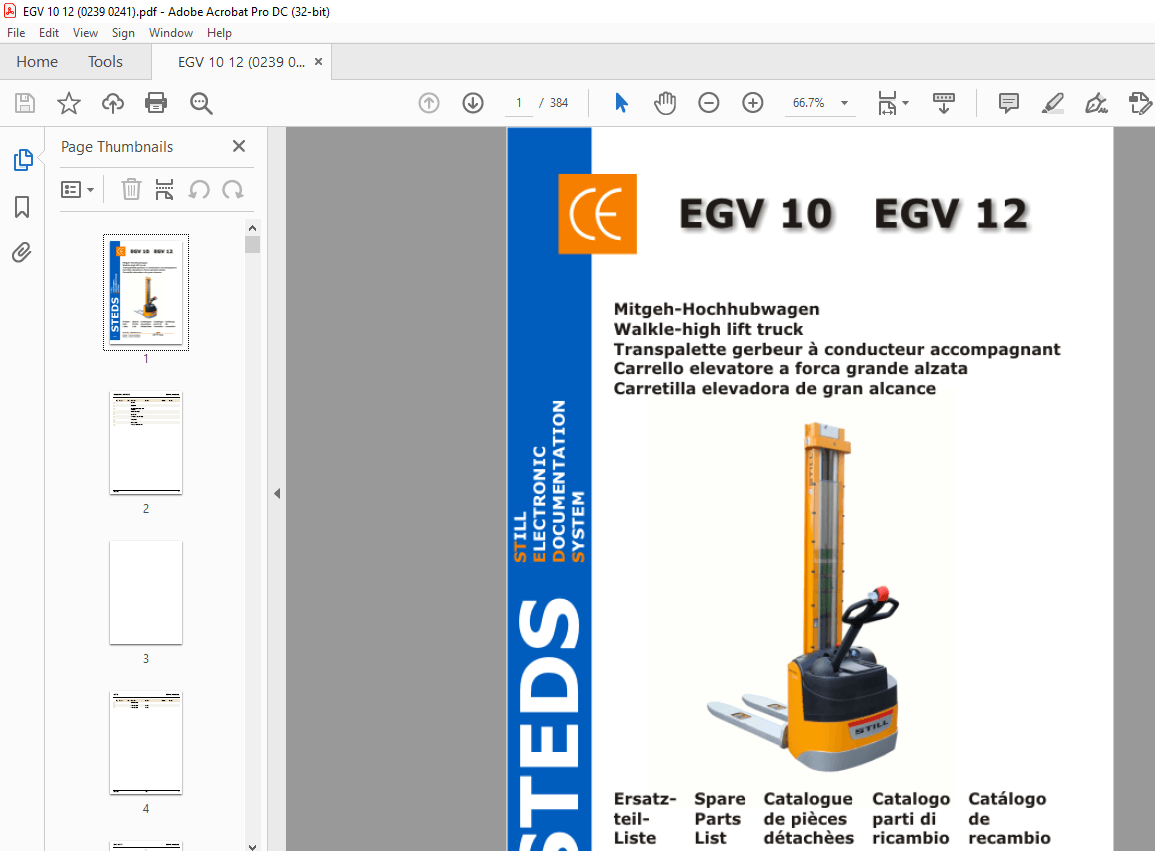The image size is (1155, 851).
Task: Open the zoom percentage dropdown
Action: tap(843, 103)
